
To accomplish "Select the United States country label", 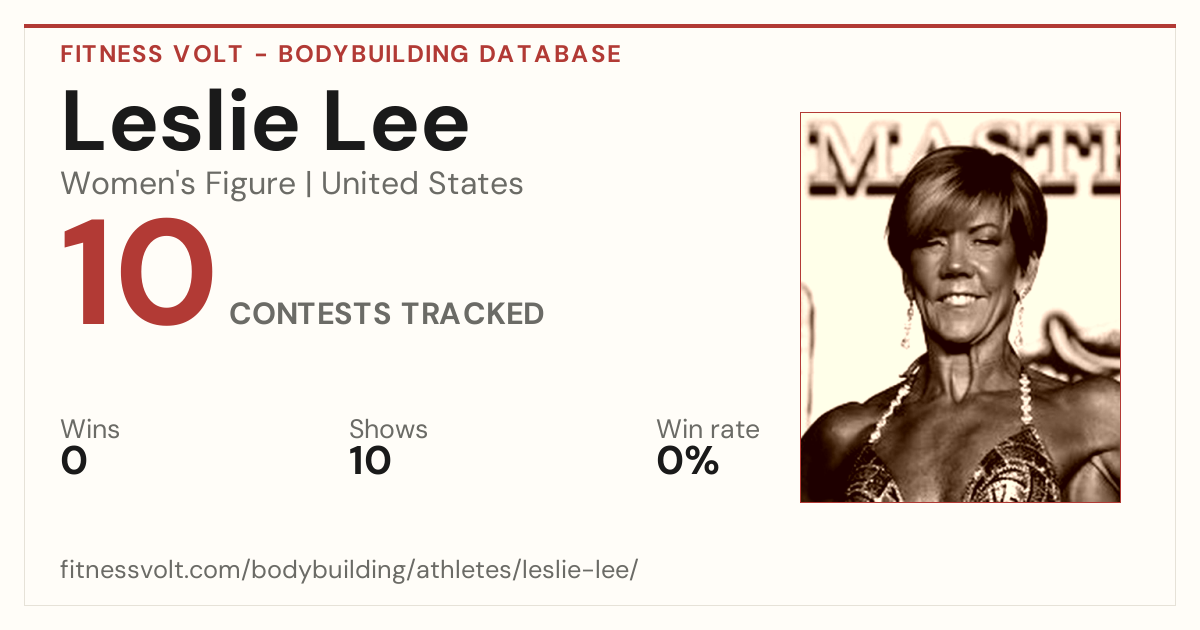I will (422, 184).
